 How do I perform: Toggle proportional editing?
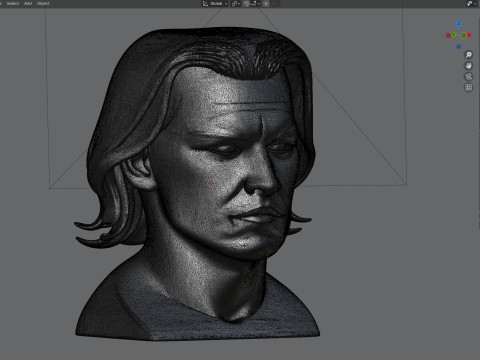click(x=266, y=4)
